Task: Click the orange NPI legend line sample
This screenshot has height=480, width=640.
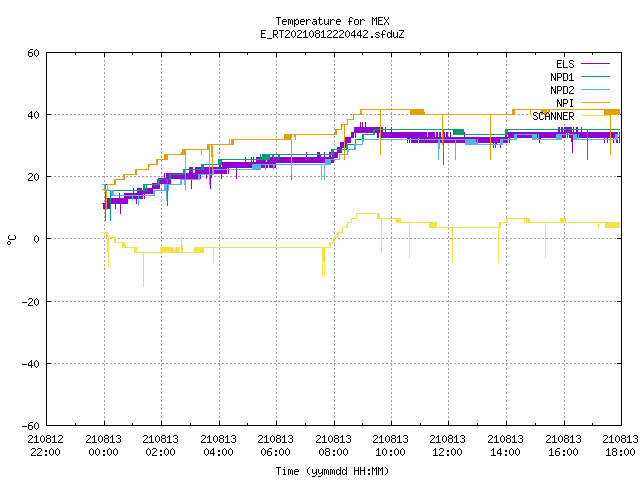Action: click(x=595, y=103)
